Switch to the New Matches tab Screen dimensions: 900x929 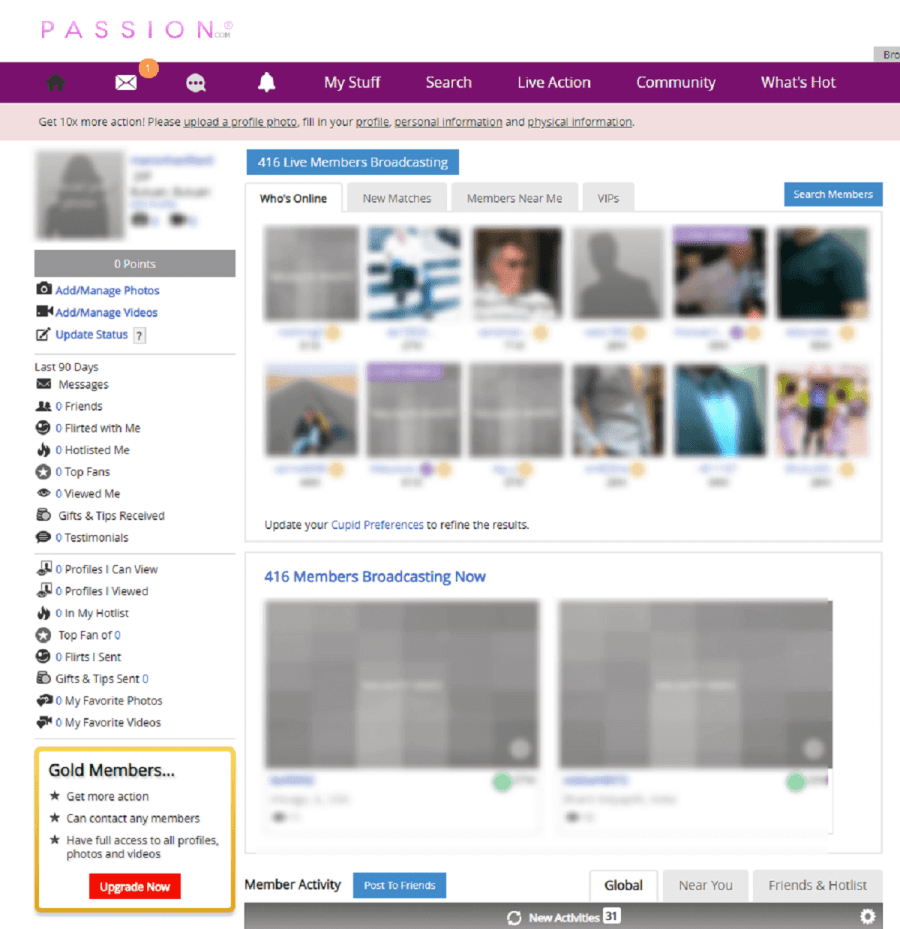click(x=396, y=198)
